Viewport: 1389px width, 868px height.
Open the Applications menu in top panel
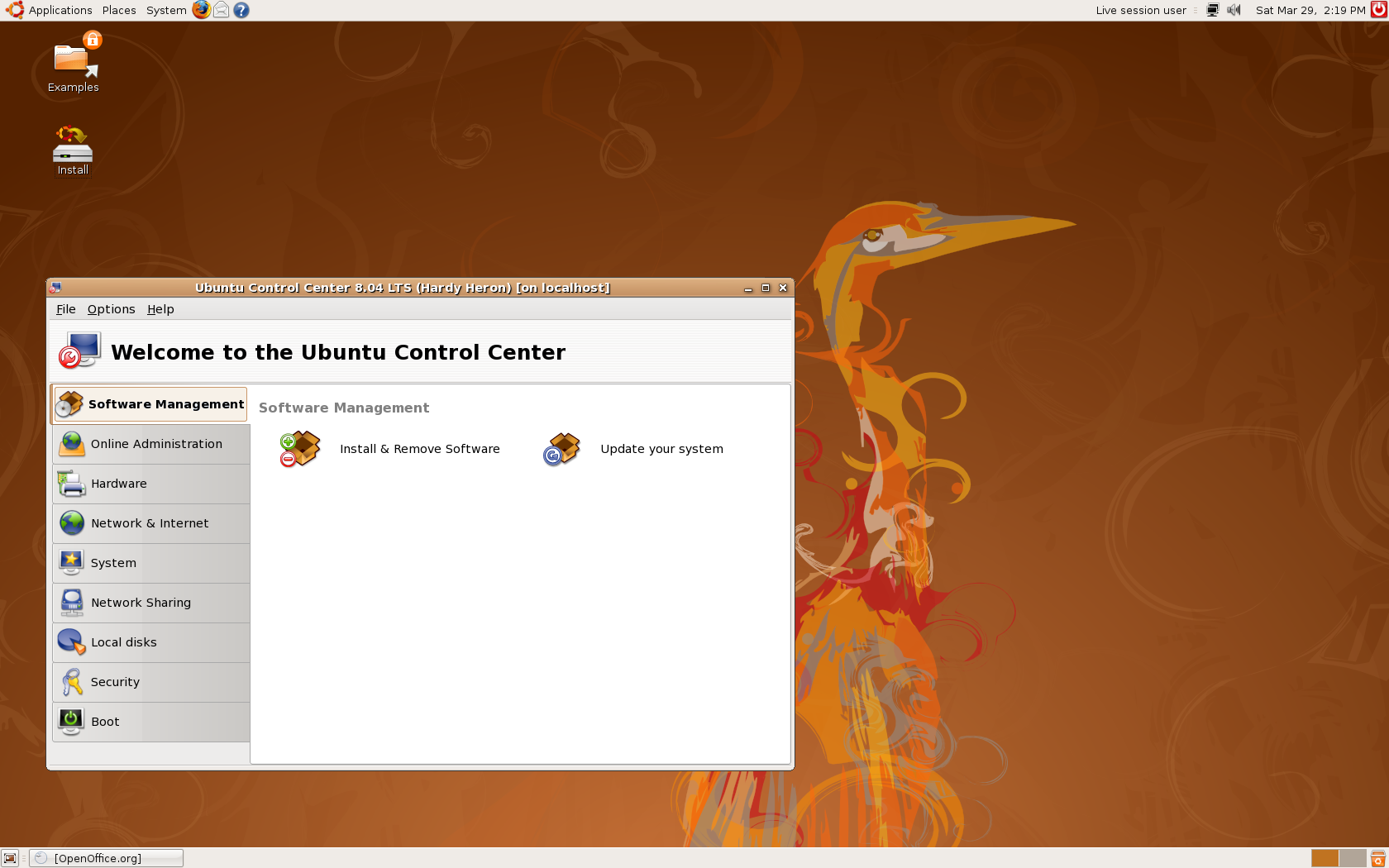click(60, 10)
